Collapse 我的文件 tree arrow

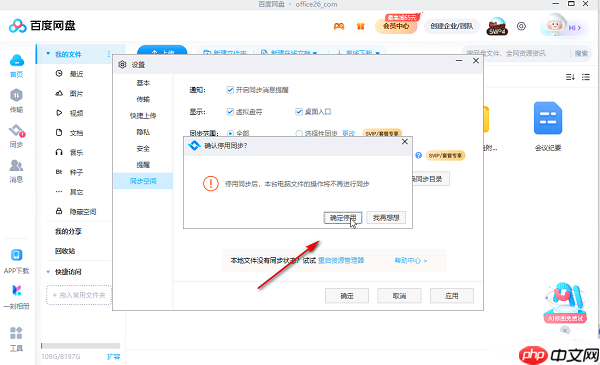[x=48, y=54]
